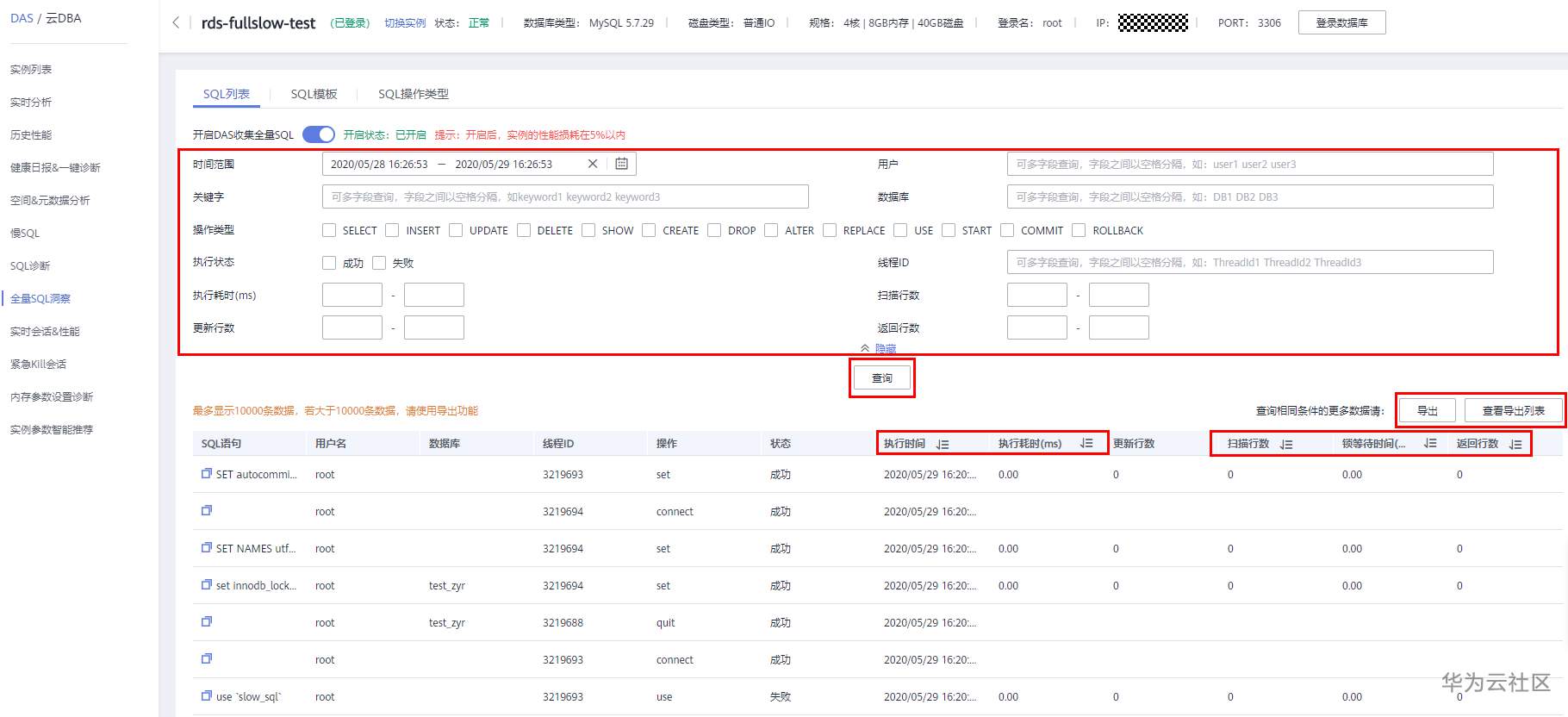Open 实例参数智能推荐 in the sidebar

[x=52, y=429]
